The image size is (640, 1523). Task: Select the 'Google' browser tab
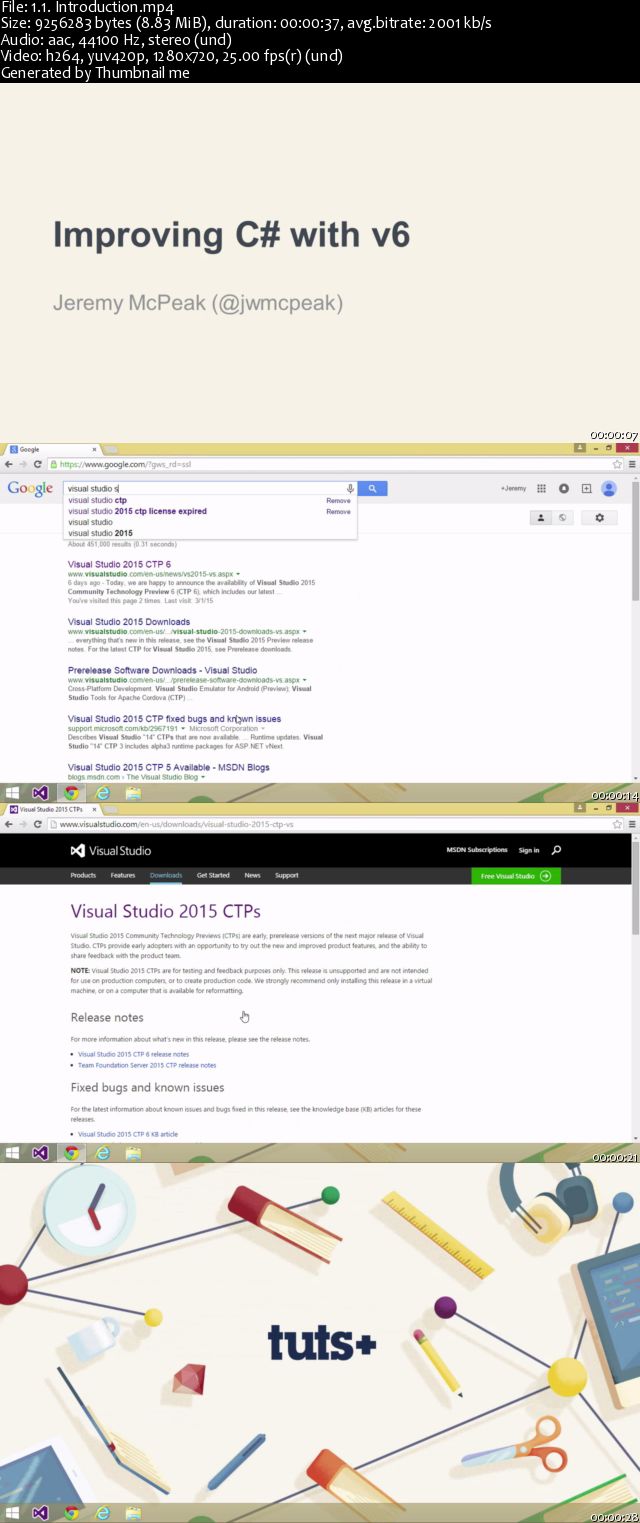(52, 450)
